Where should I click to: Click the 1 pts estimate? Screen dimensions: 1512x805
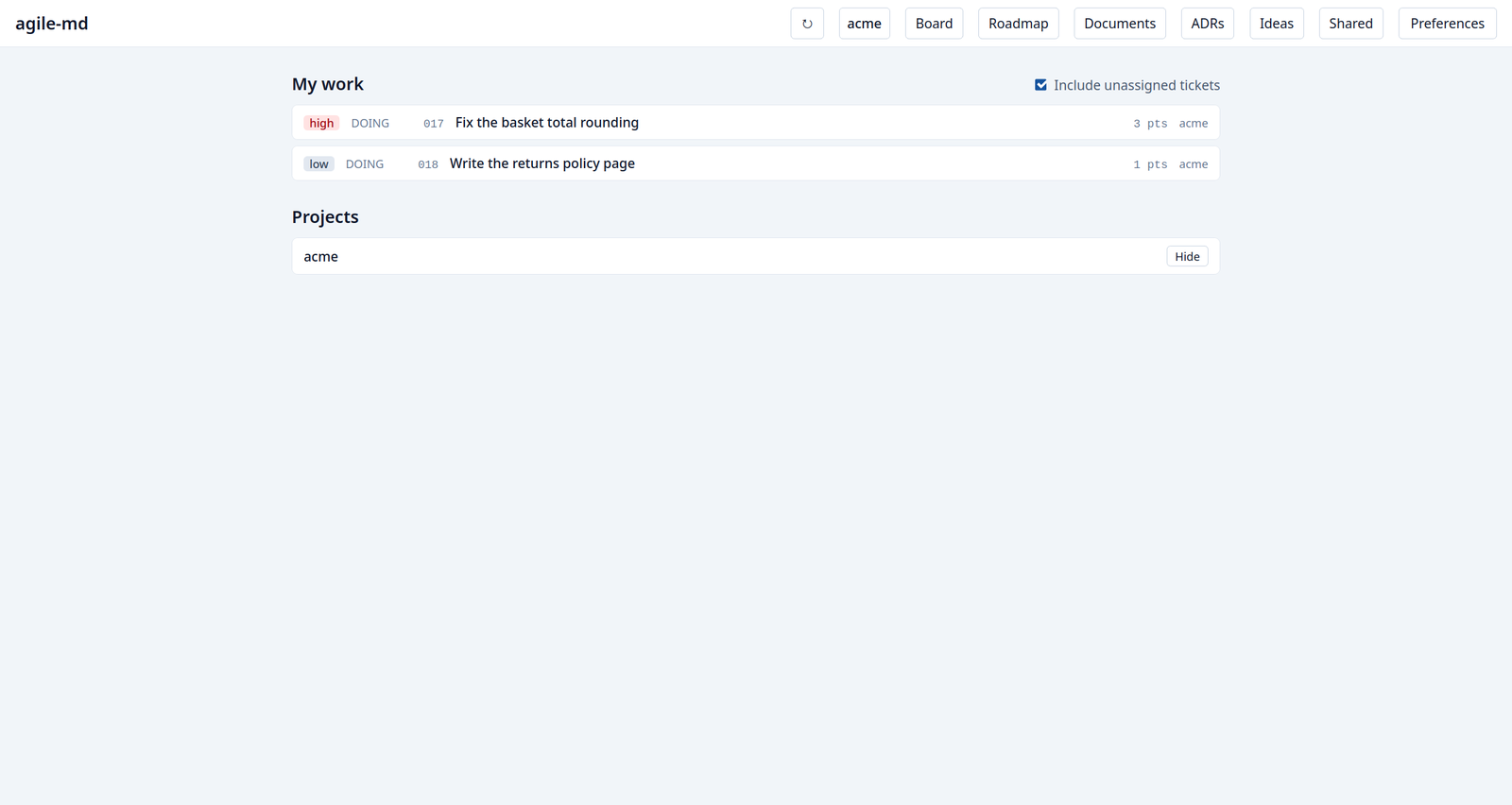[x=1150, y=164]
